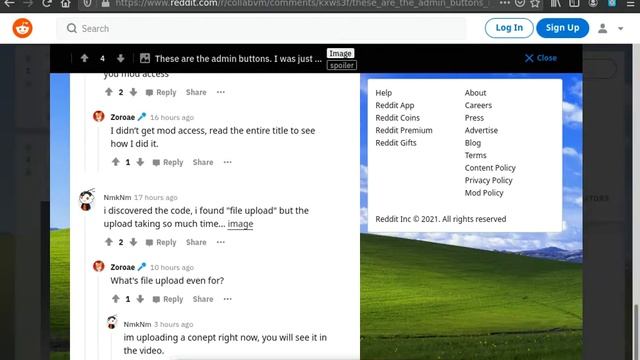Viewport: 640px width, 360px height.
Task: Click the Search field magnifier icon
Action: click(72, 28)
